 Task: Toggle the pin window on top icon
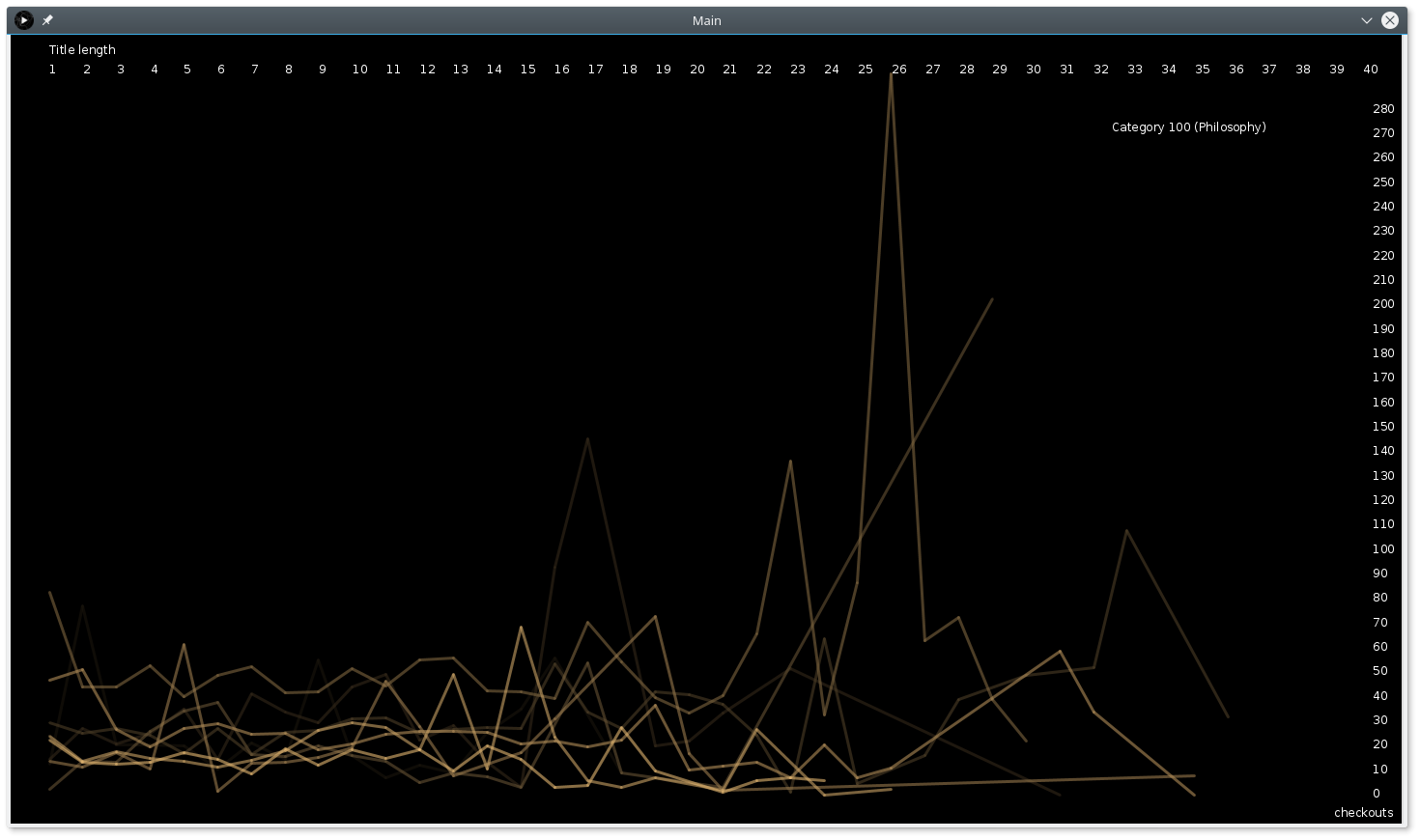click(47, 20)
